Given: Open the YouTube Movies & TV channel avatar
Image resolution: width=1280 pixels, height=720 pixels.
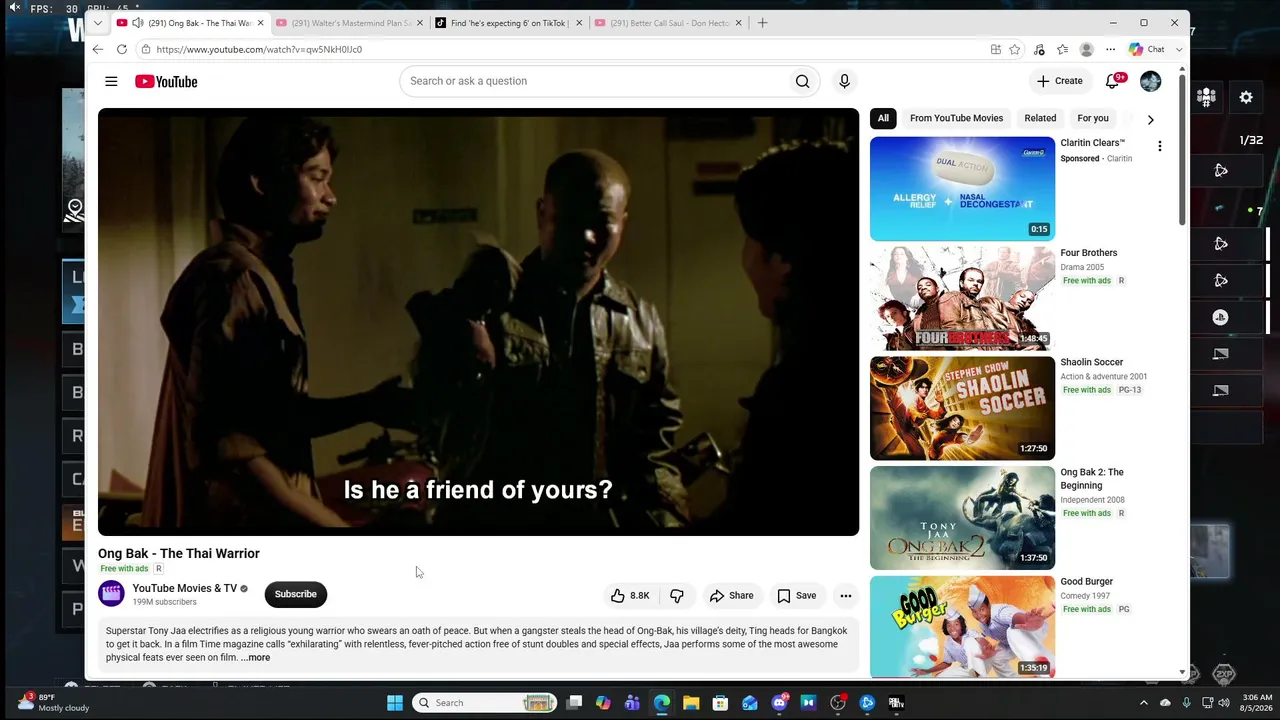Looking at the screenshot, I should pyautogui.click(x=111, y=594).
